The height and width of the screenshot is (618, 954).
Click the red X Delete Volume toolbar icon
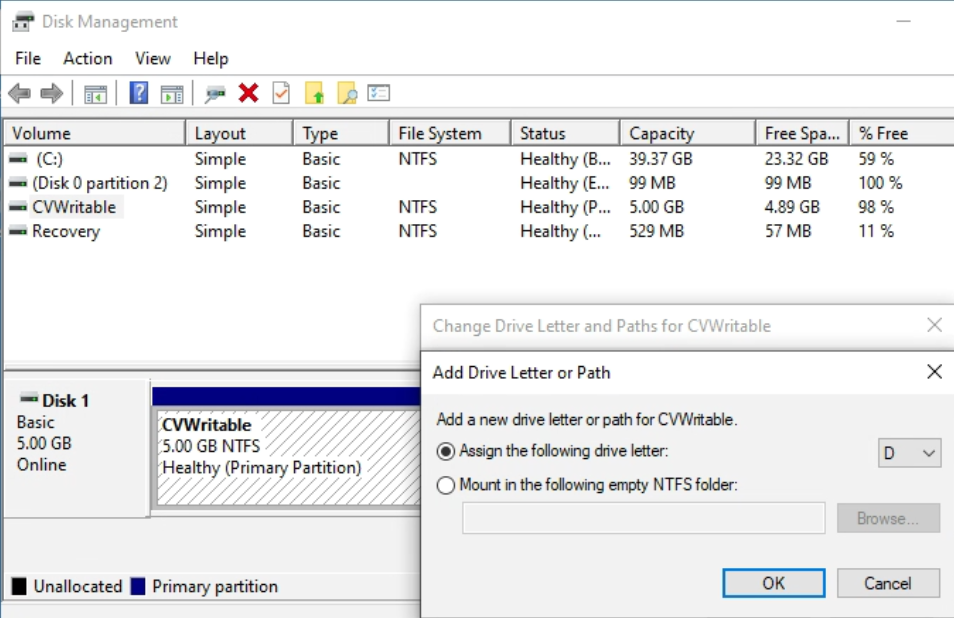click(248, 94)
